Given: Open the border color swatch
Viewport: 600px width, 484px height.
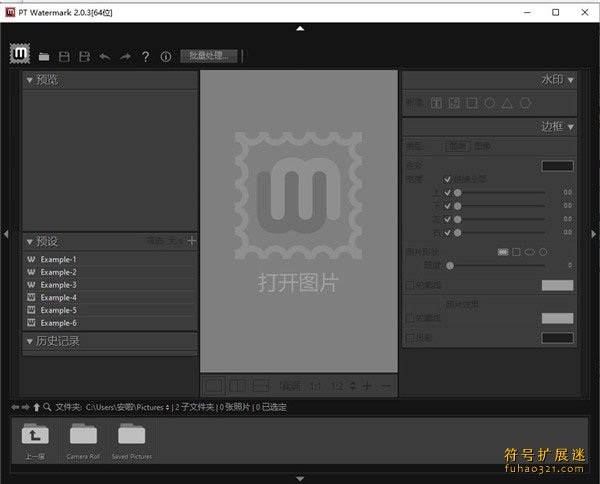Looking at the screenshot, I should (558, 166).
